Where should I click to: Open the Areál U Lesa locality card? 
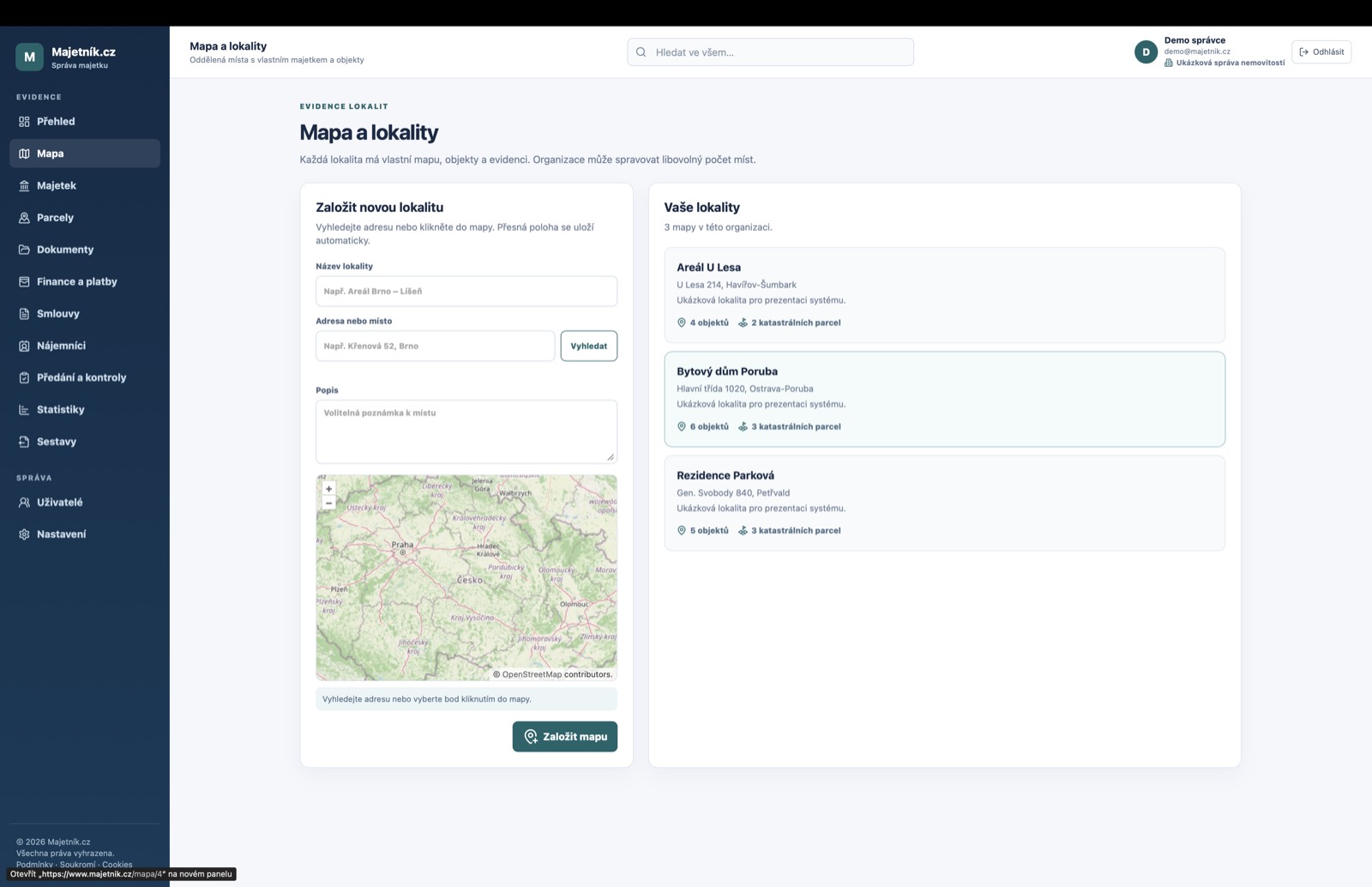[945, 295]
